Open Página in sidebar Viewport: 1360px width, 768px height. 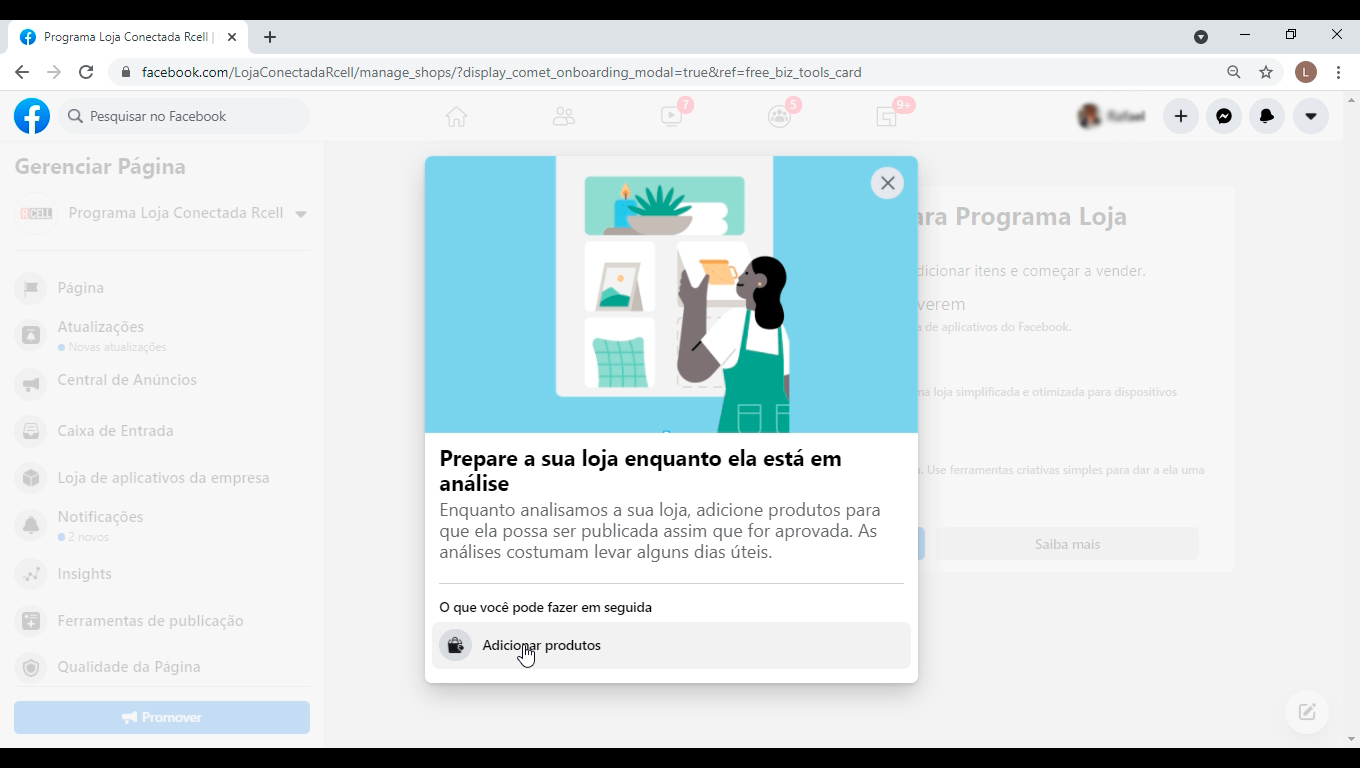click(x=162, y=288)
